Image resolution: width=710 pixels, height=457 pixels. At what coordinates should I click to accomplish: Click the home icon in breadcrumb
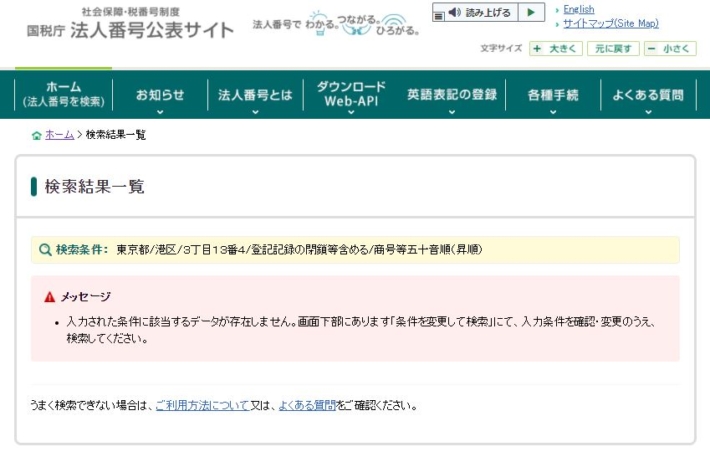coord(37,135)
